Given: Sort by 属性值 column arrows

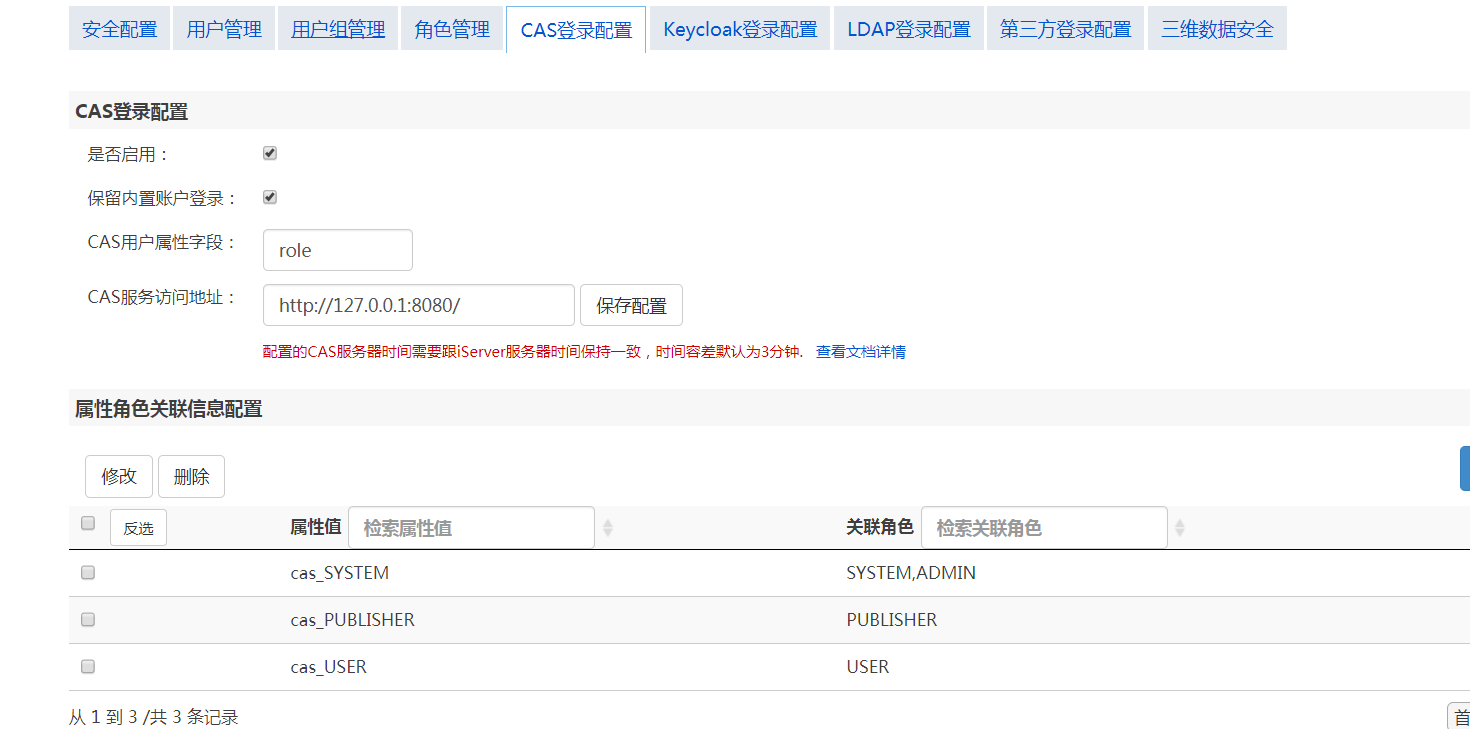Looking at the screenshot, I should coord(608,528).
